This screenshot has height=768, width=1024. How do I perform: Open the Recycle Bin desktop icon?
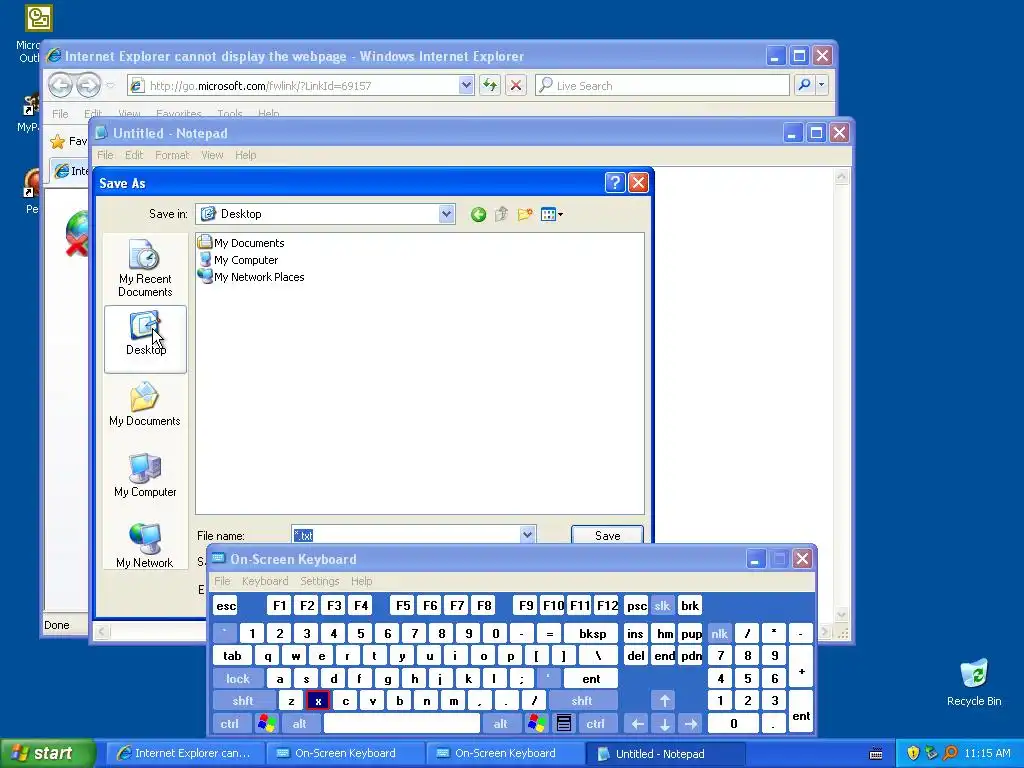974,682
